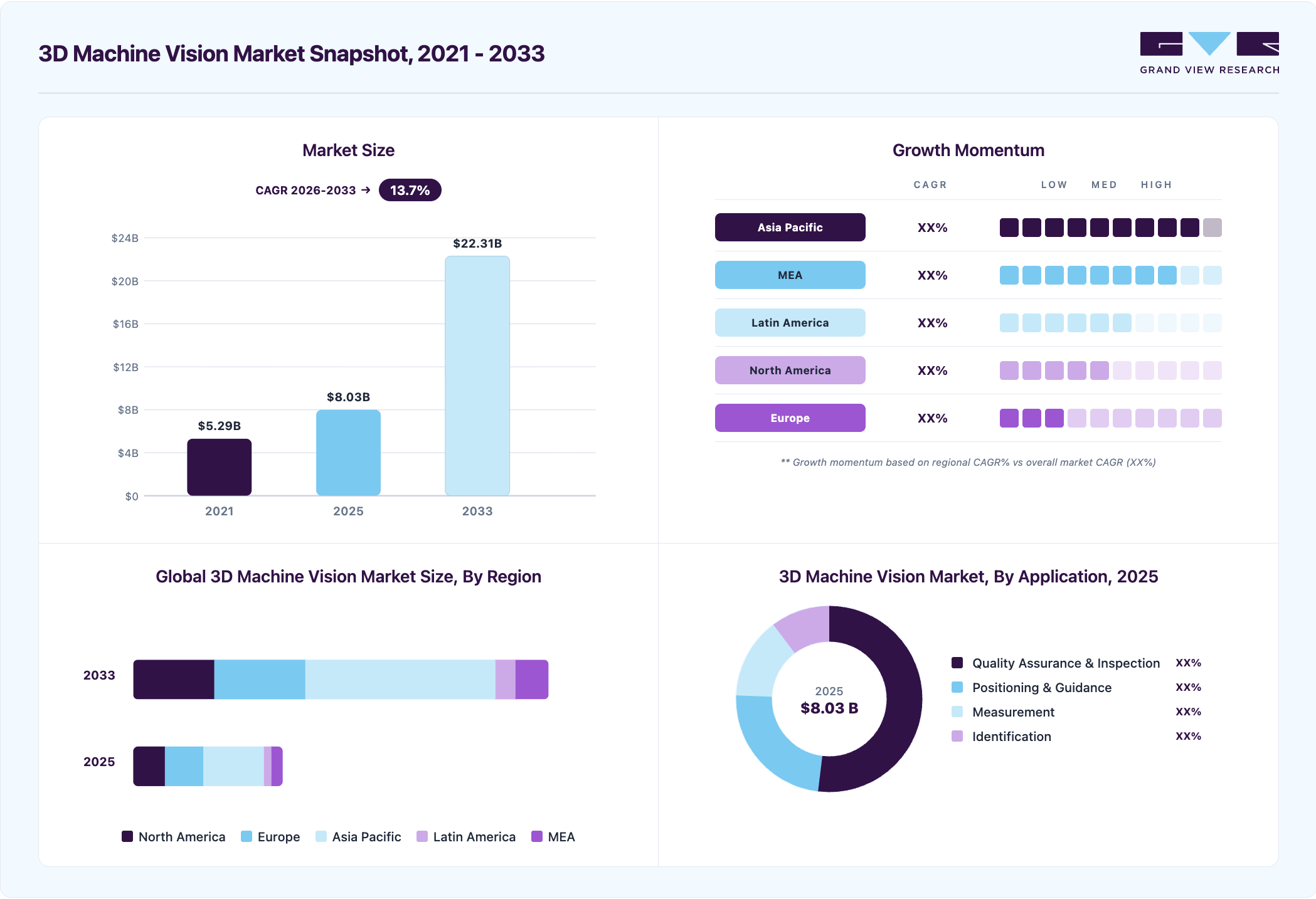Viewport: 1316px width, 899px height.
Task: Click the $24B axis label
Action: pyautogui.click(x=125, y=238)
